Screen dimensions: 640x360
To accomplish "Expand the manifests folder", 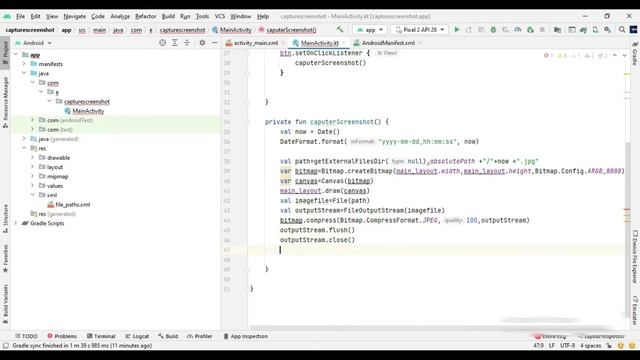I will 24,64.
